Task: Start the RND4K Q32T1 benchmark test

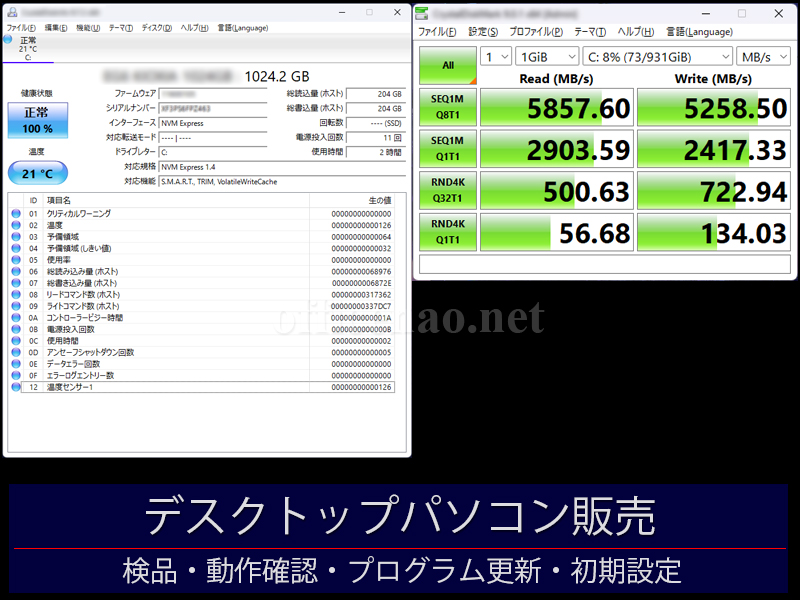Action: (447, 191)
